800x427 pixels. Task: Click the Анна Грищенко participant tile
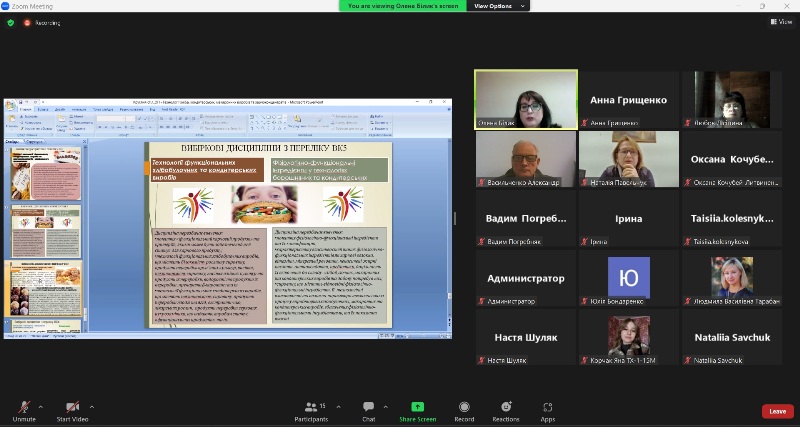(x=628, y=99)
